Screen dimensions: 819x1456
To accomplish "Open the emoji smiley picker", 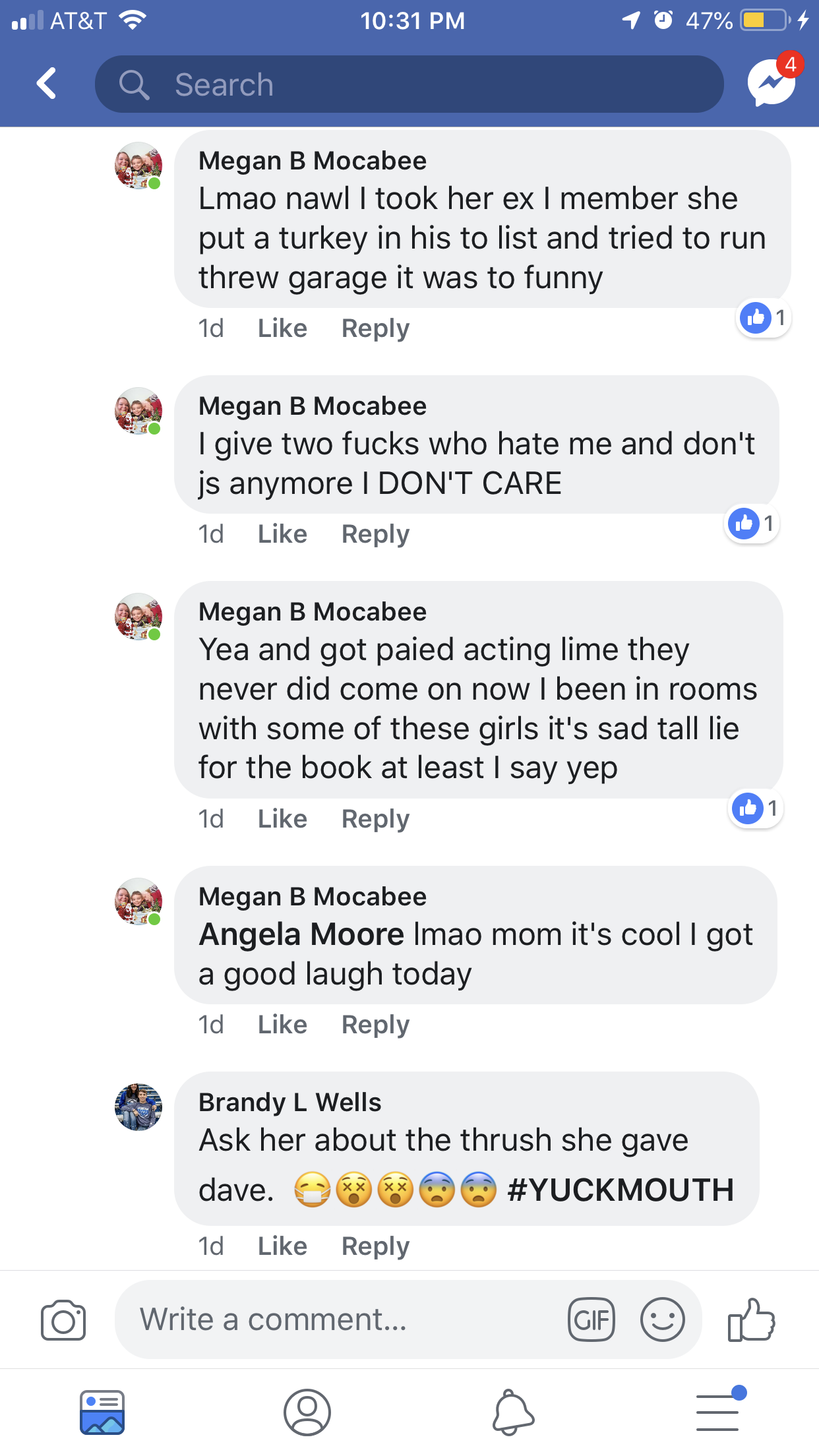I will pos(662,1320).
